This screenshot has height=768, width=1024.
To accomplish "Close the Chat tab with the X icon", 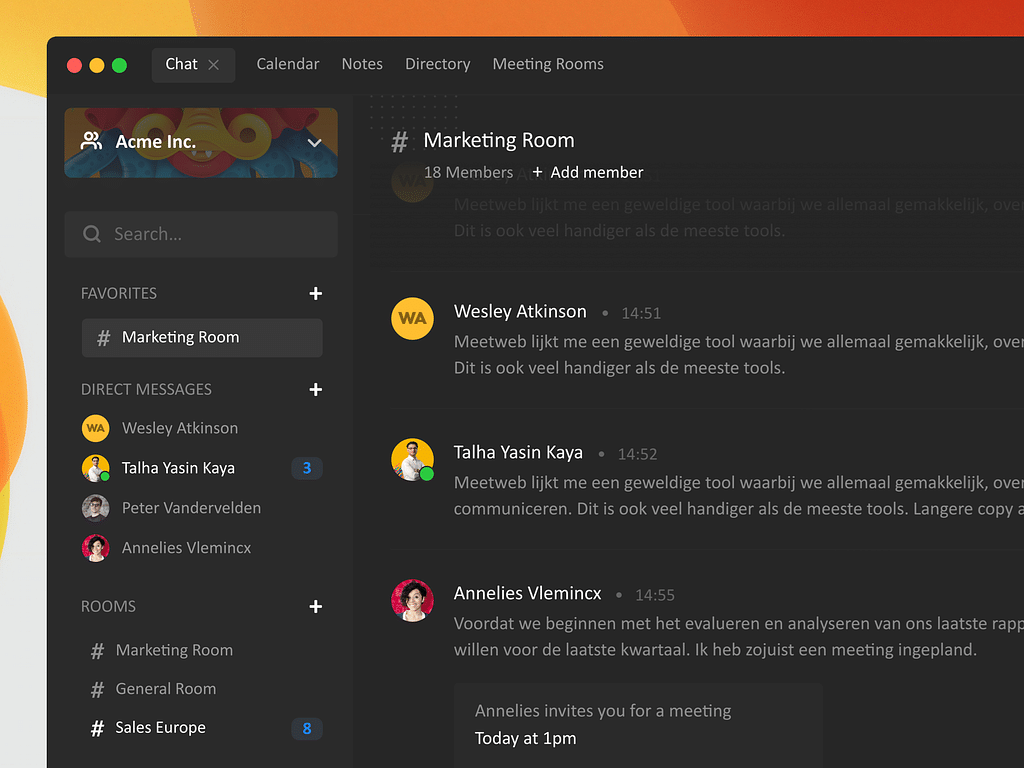I will [213, 65].
